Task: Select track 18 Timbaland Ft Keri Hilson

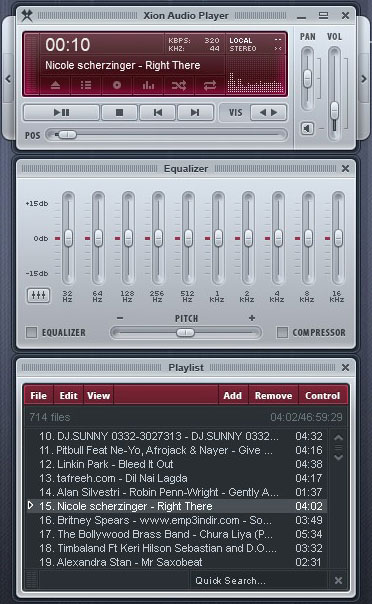Action: coord(177,548)
